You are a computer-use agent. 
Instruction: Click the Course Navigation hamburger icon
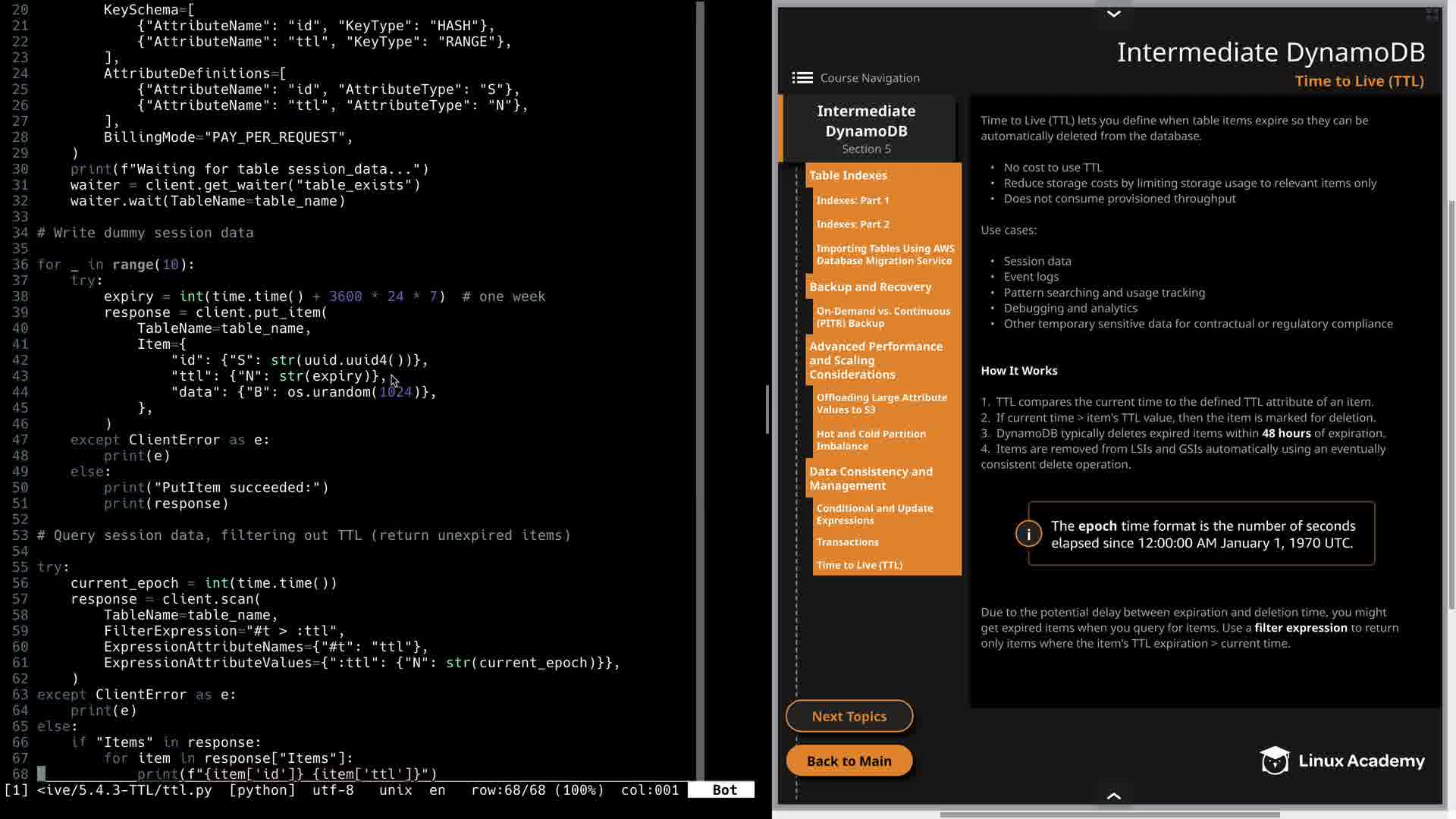(802, 78)
